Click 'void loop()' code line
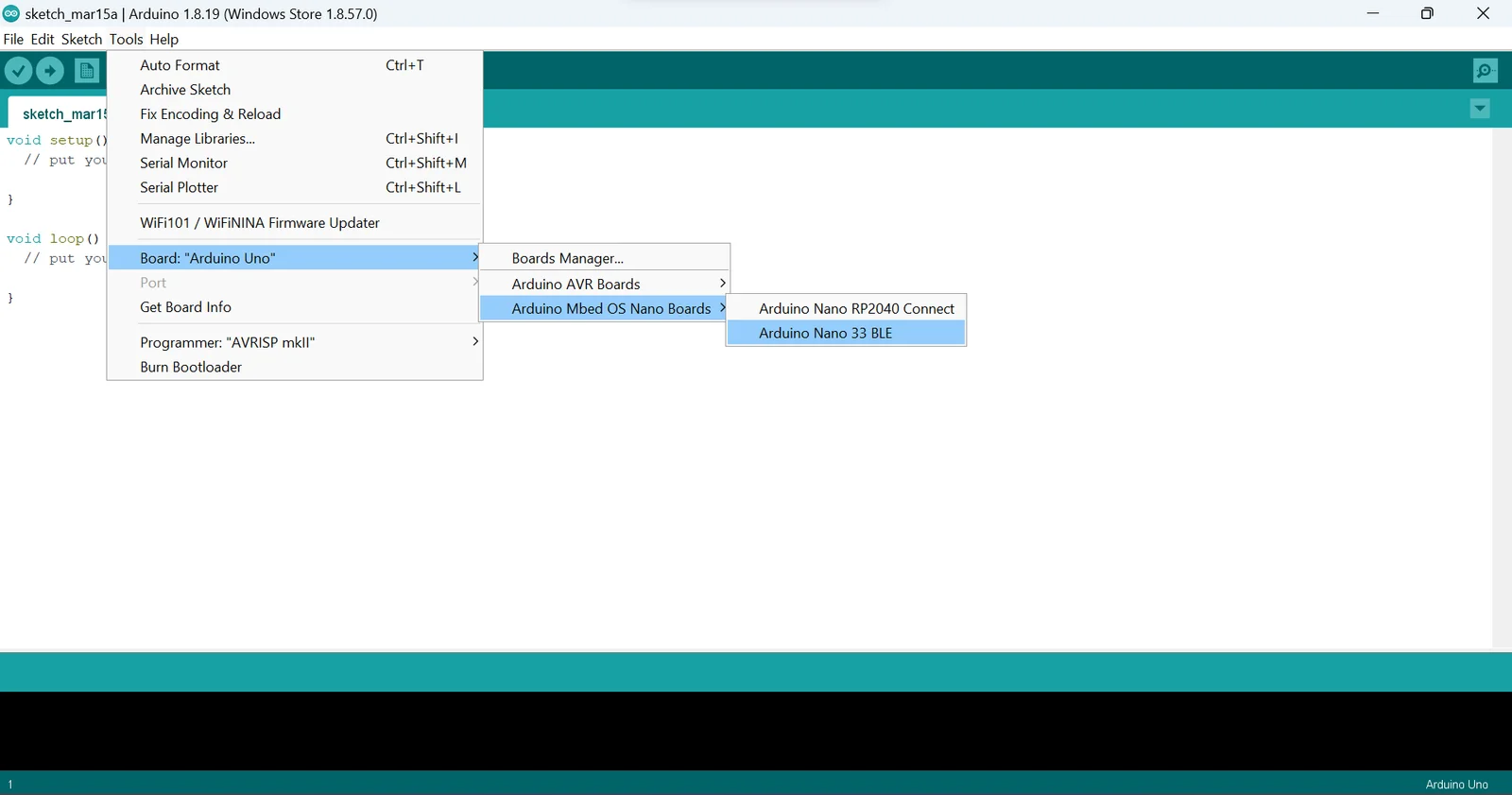This screenshot has width=1512, height=795. pyautogui.click(x=53, y=238)
